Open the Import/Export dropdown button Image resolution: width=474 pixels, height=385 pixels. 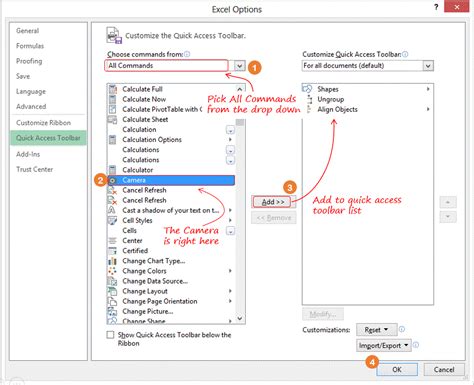tap(384, 345)
